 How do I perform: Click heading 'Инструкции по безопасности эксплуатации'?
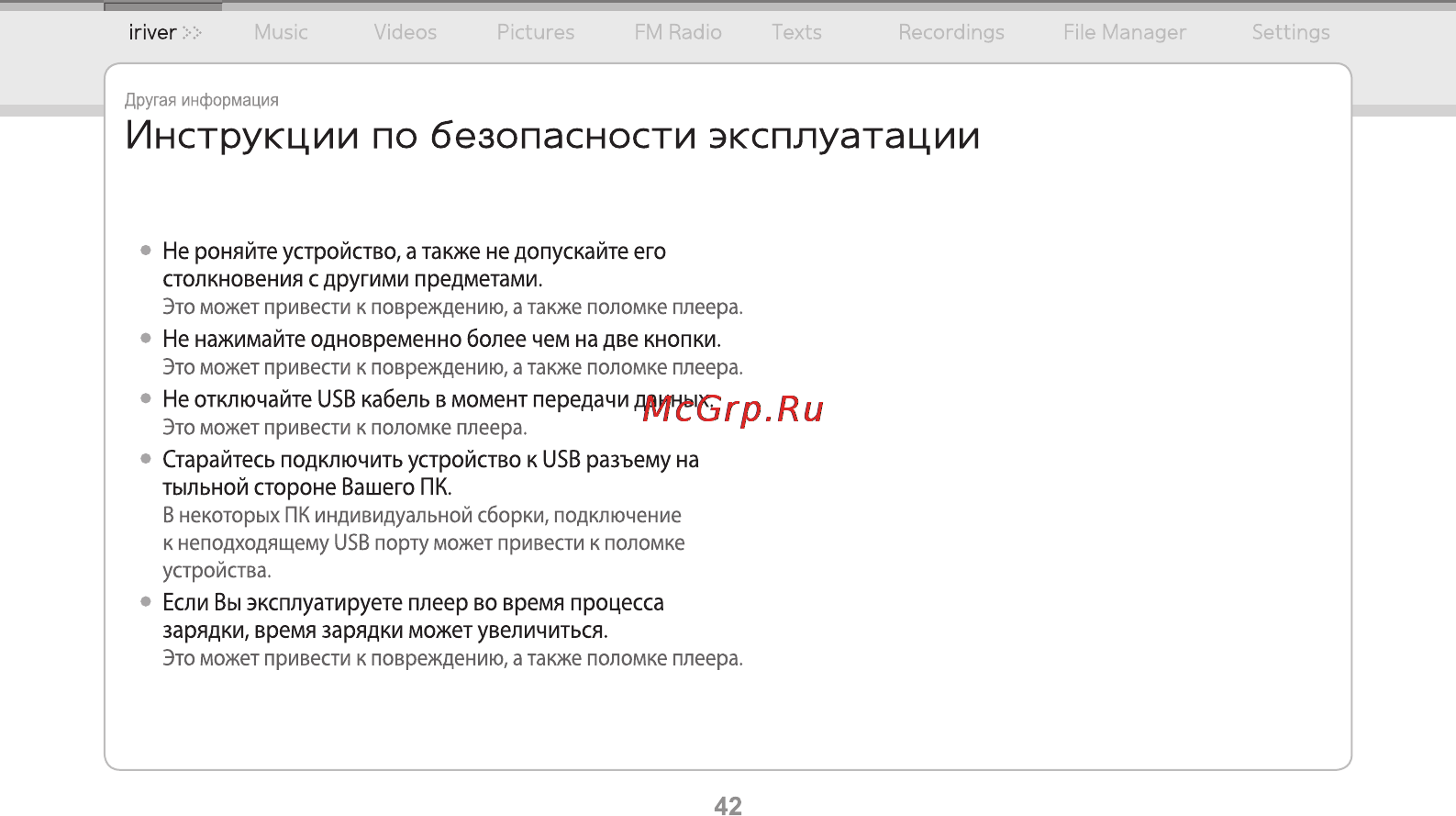(x=553, y=136)
